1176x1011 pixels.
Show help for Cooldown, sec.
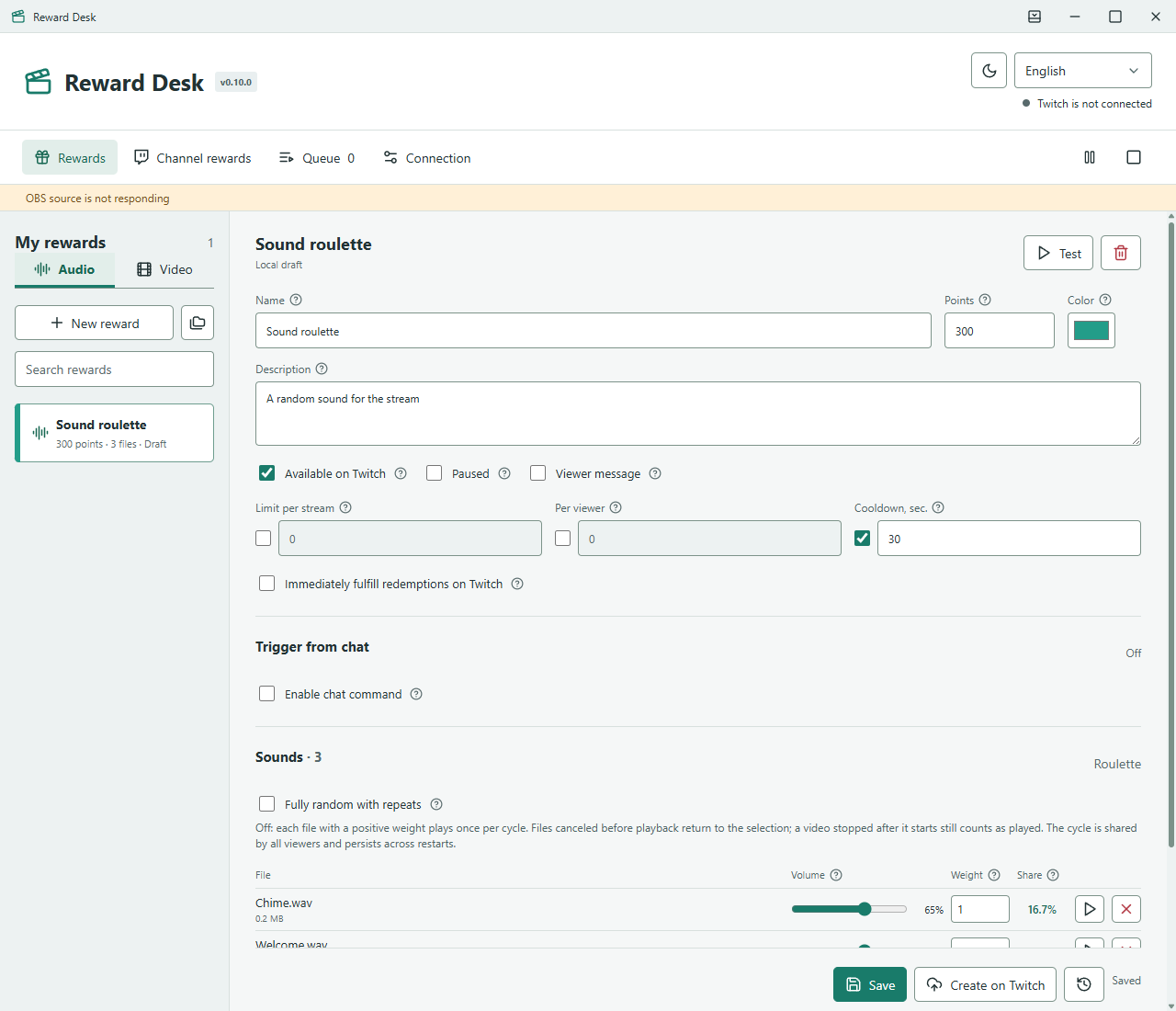938,507
